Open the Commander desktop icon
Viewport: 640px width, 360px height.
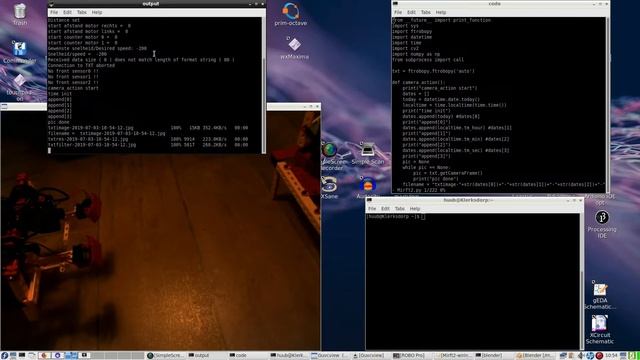tap(20, 52)
